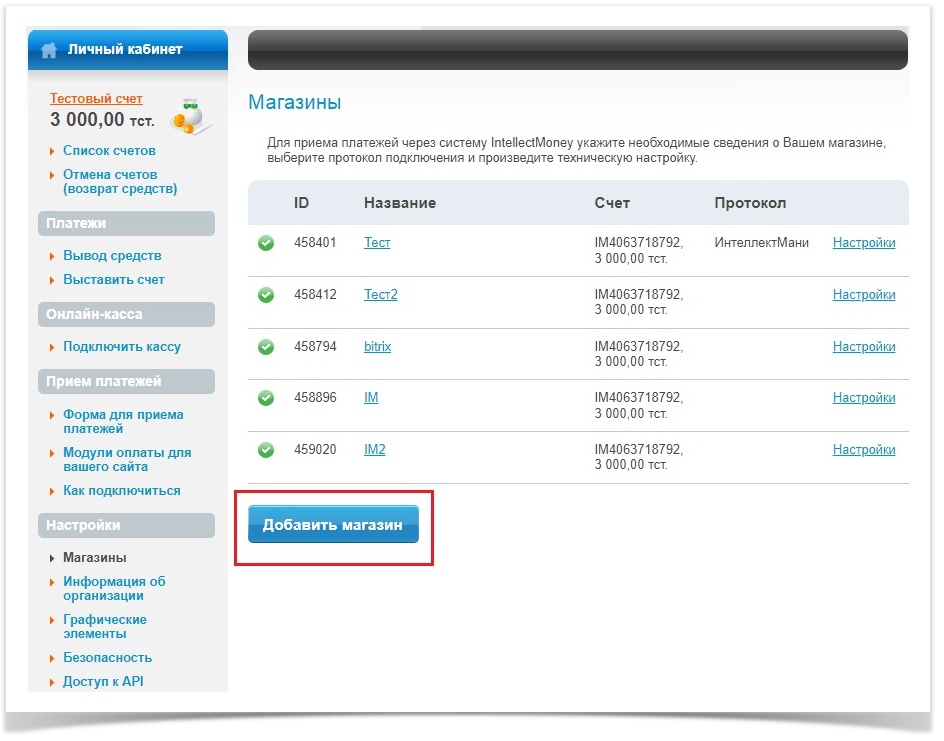Click the money bag coins icon
This screenshot has width=944, height=741.
pyautogui.click(x=191, y=116)
